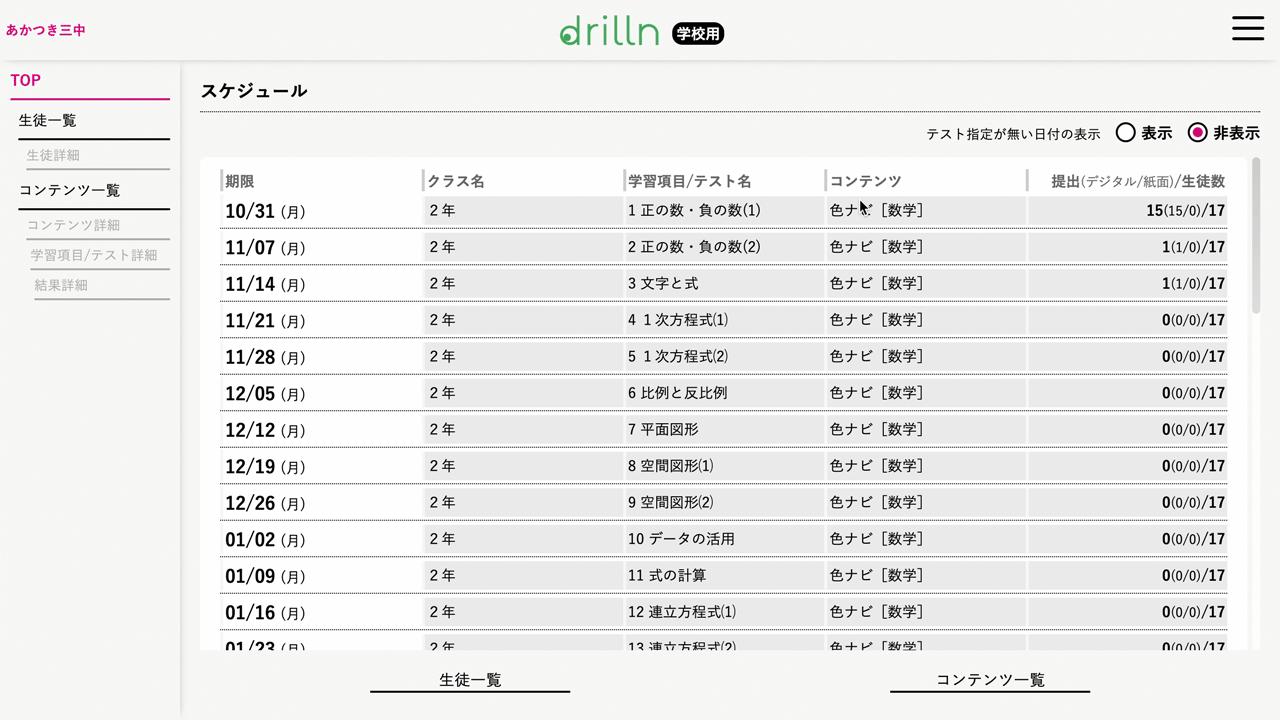This screenshot has height=720, width=1280.
Task: Select the 表示 radio button
Action: [x=1126, y=133]
